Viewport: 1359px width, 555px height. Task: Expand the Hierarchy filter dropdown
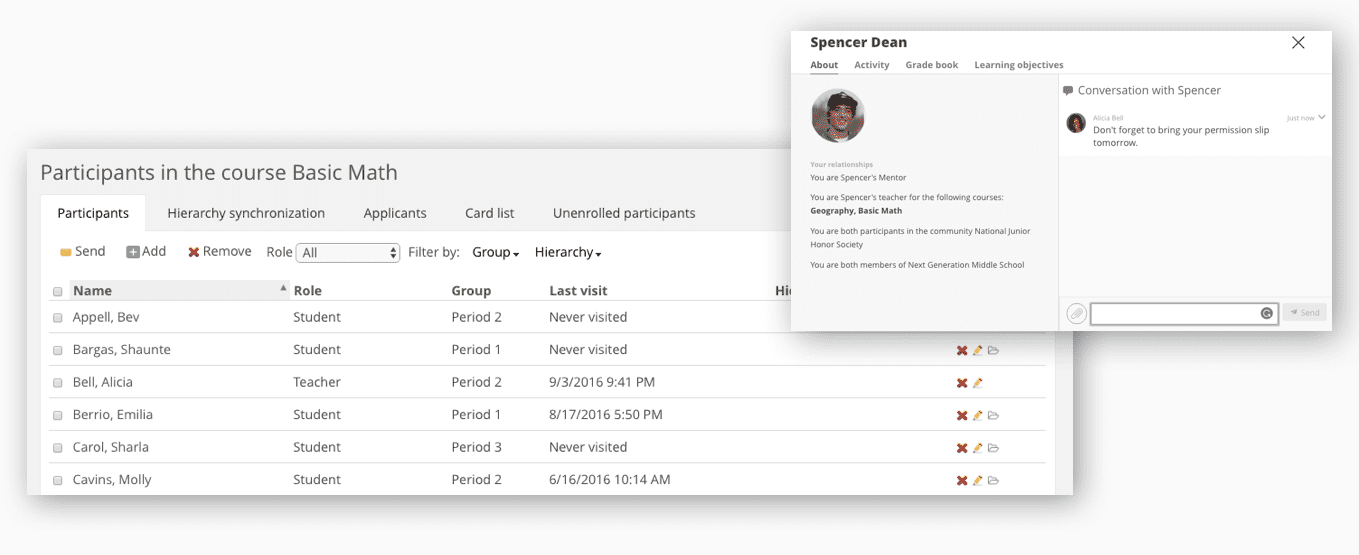(x=568, y=253)
